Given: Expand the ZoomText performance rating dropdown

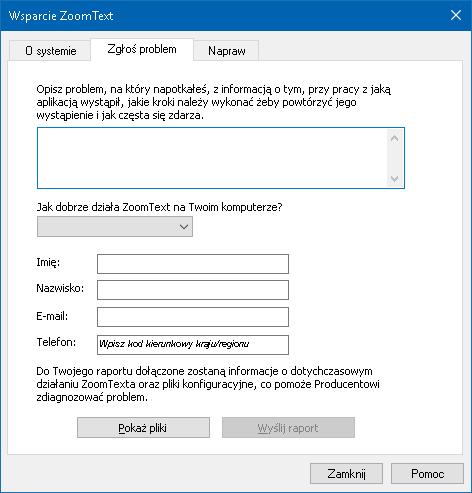Looking at the screenshot, I should [x=115, y=227].
